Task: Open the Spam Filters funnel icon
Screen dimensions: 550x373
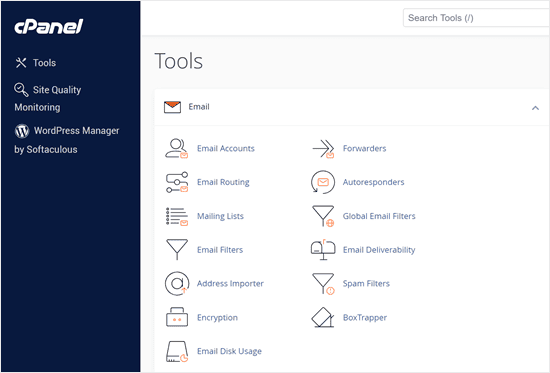Action: click(x=323, y=284)
